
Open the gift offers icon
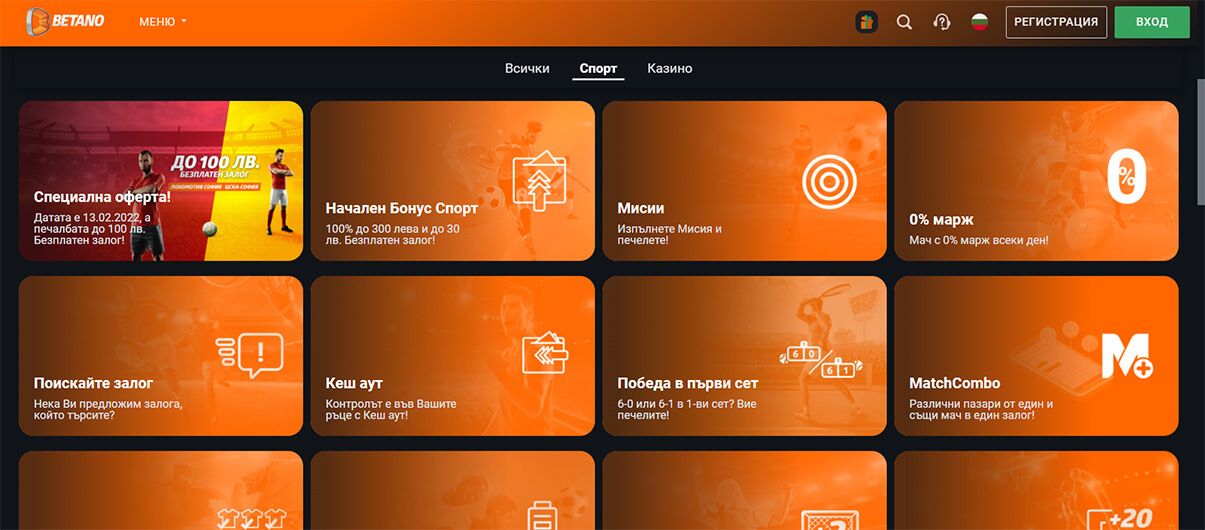867,22
